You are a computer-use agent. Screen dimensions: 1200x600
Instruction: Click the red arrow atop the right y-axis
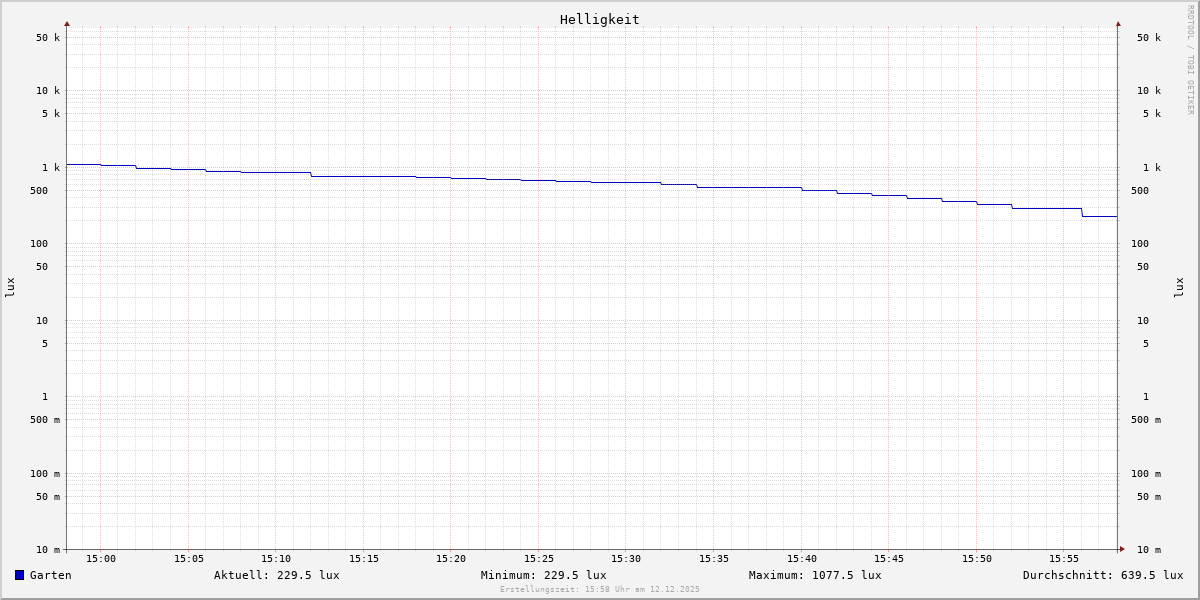tap(1118, 23)
